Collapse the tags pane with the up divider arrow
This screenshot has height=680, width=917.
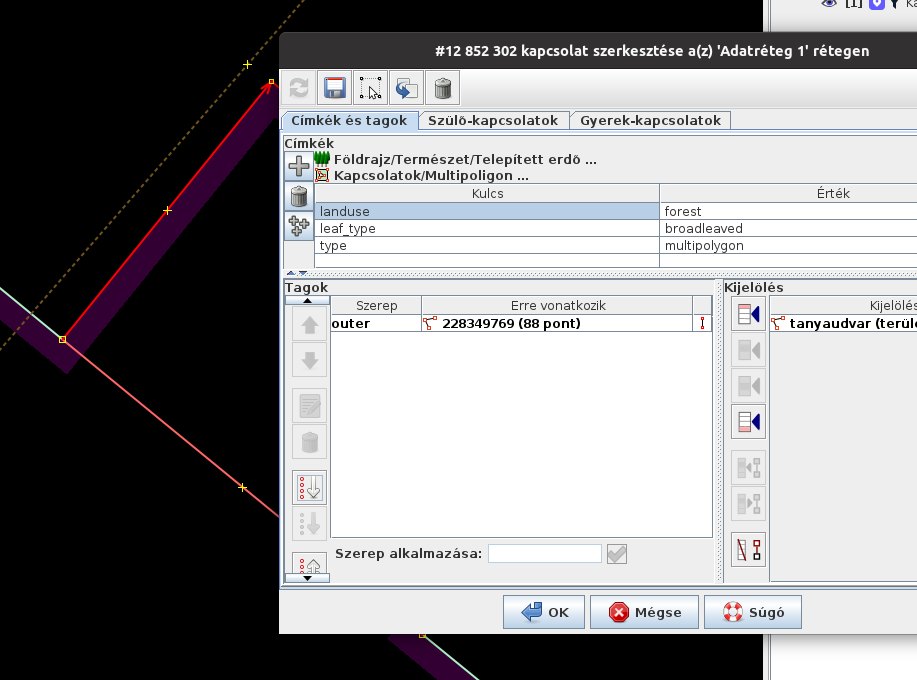coord(291,273)
